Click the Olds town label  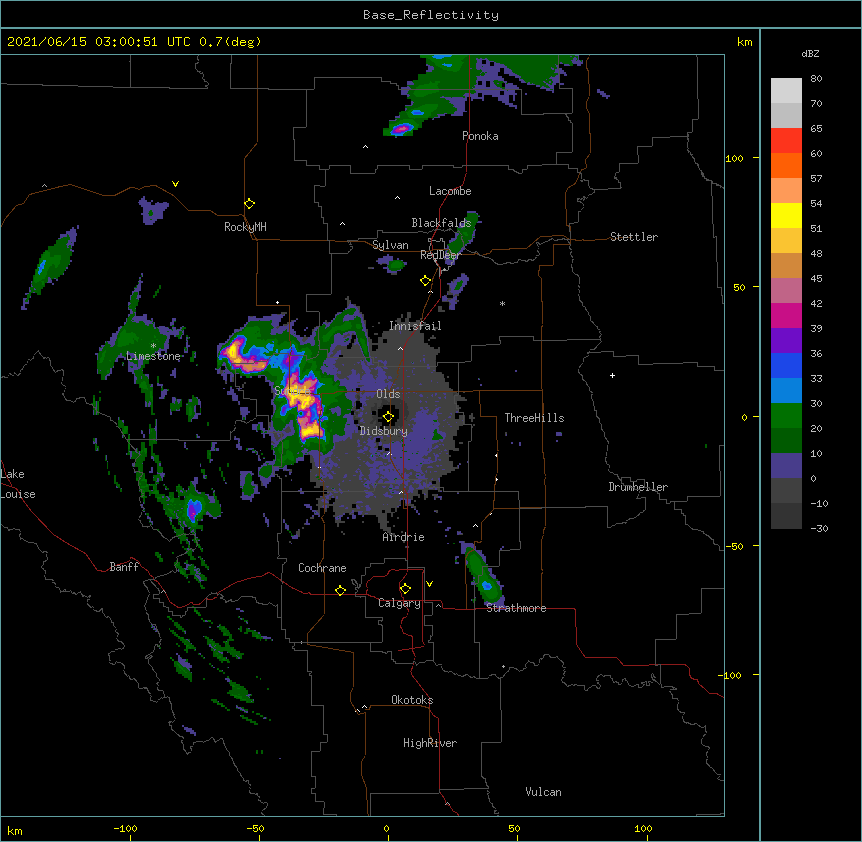(388, 394)
